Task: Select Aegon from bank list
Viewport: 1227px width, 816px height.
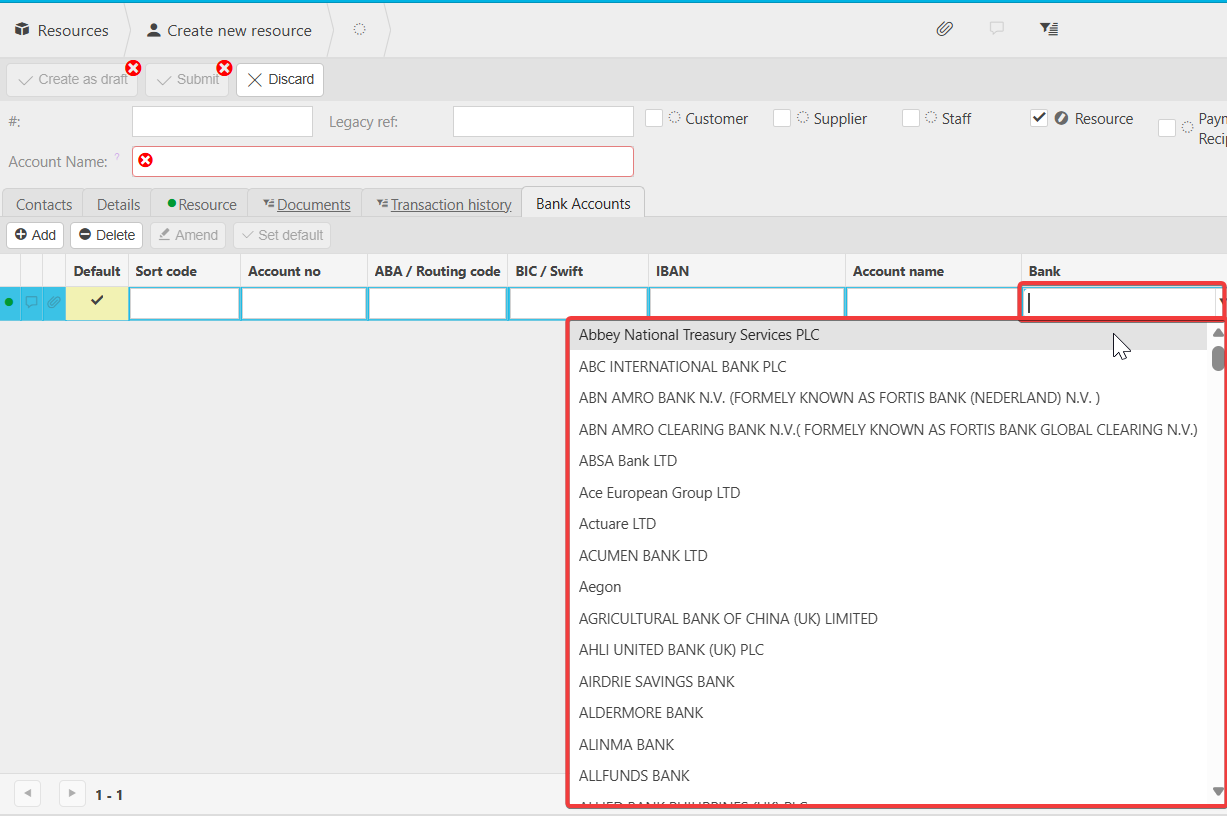Action: (888, 587)
